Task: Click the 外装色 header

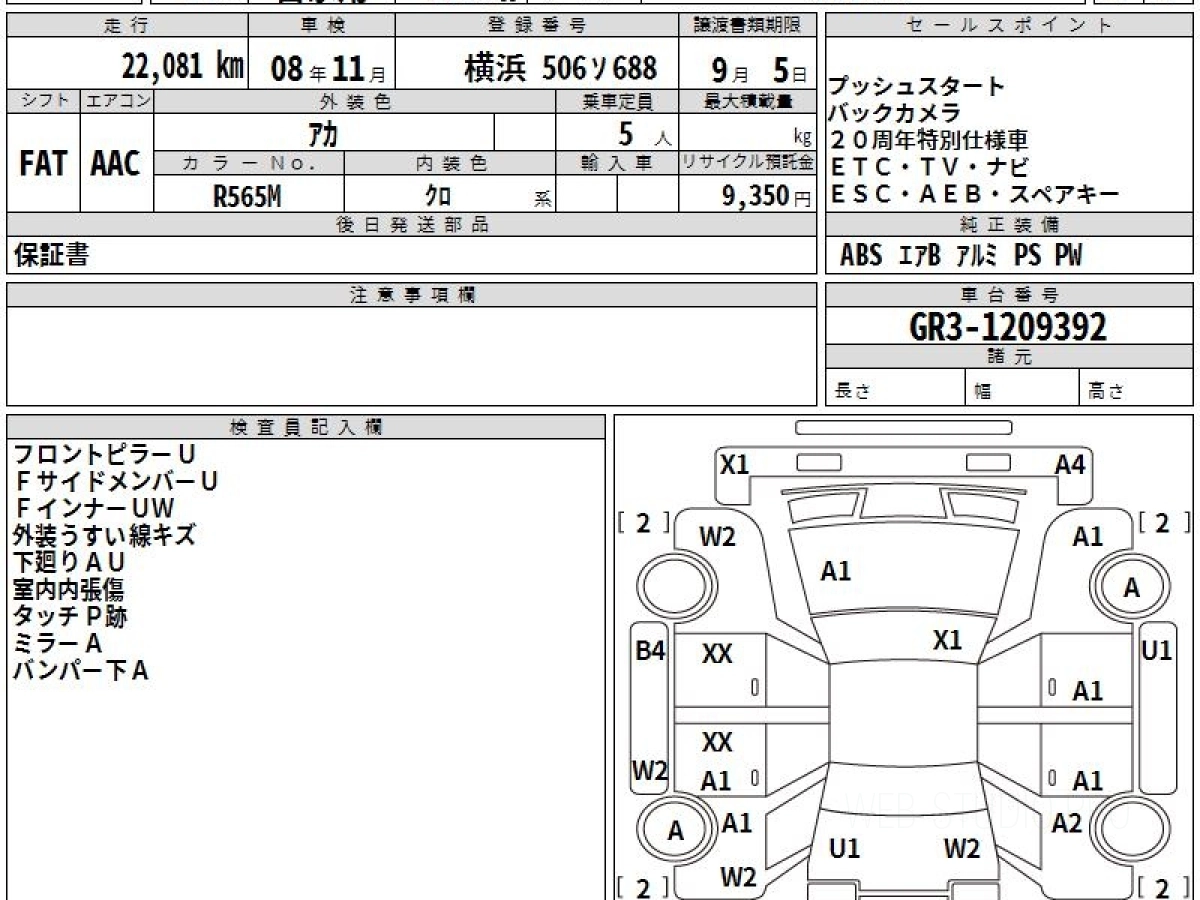Action: tap(355, 101)
